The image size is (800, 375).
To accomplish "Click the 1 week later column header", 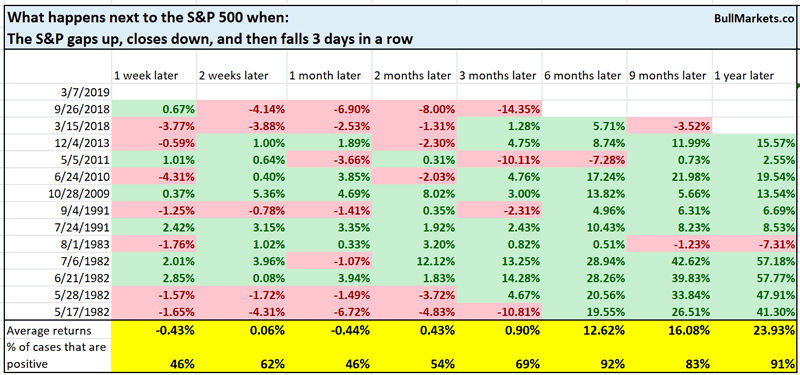I will 154,76.
